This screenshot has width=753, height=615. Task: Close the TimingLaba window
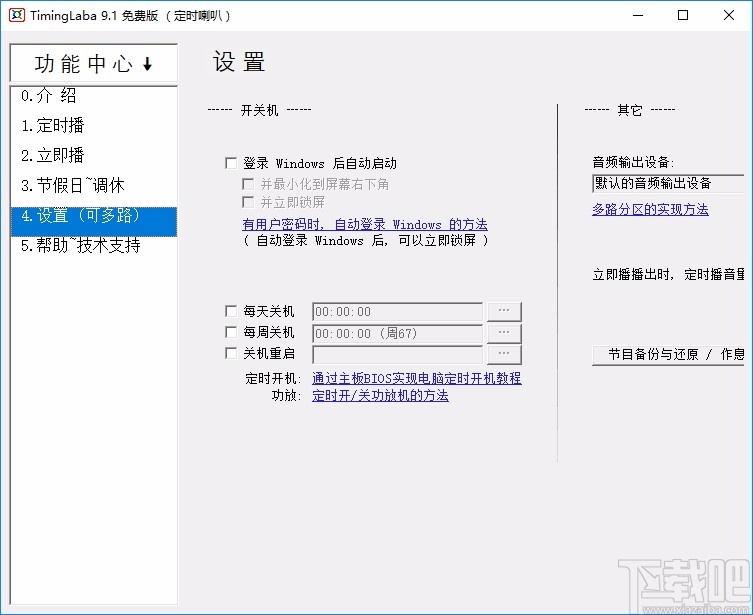[x=729, y=15]
